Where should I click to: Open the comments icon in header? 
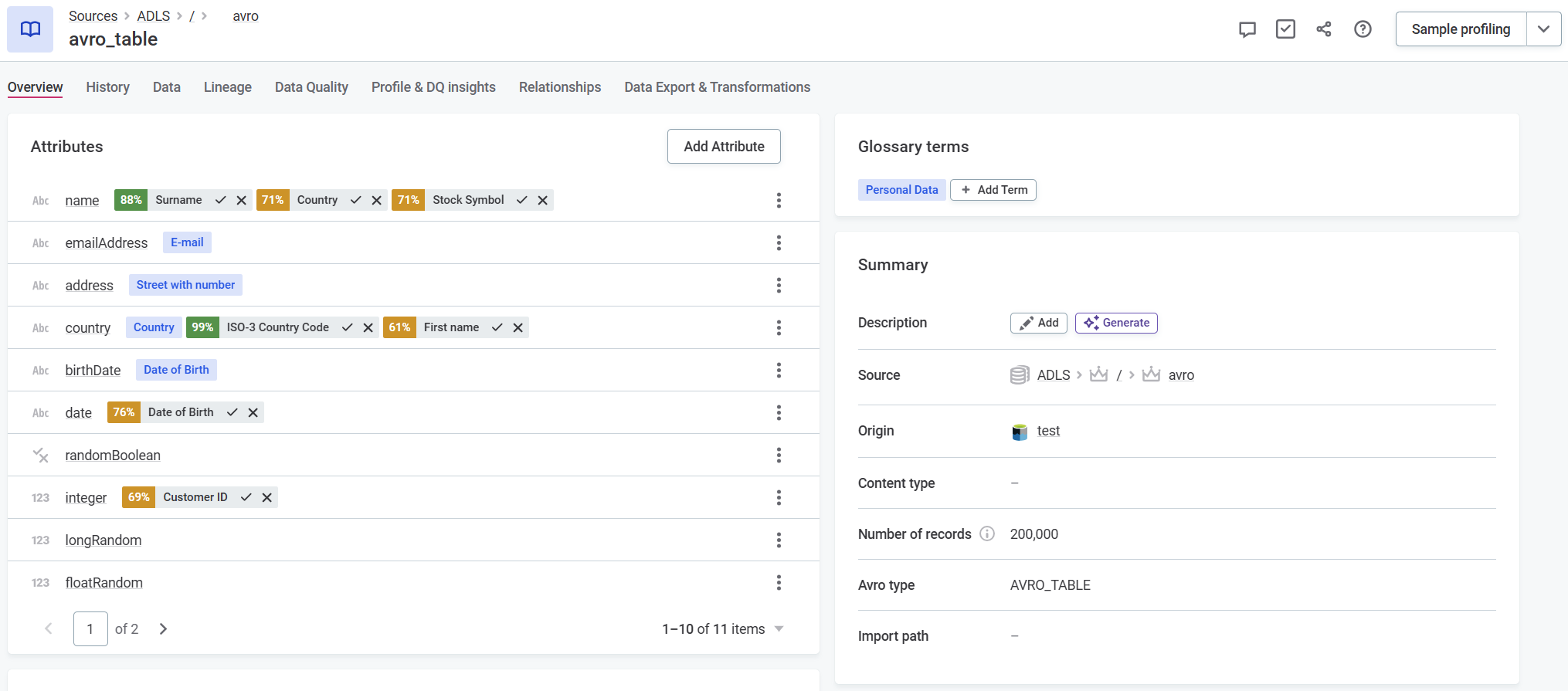point(1247,29)
